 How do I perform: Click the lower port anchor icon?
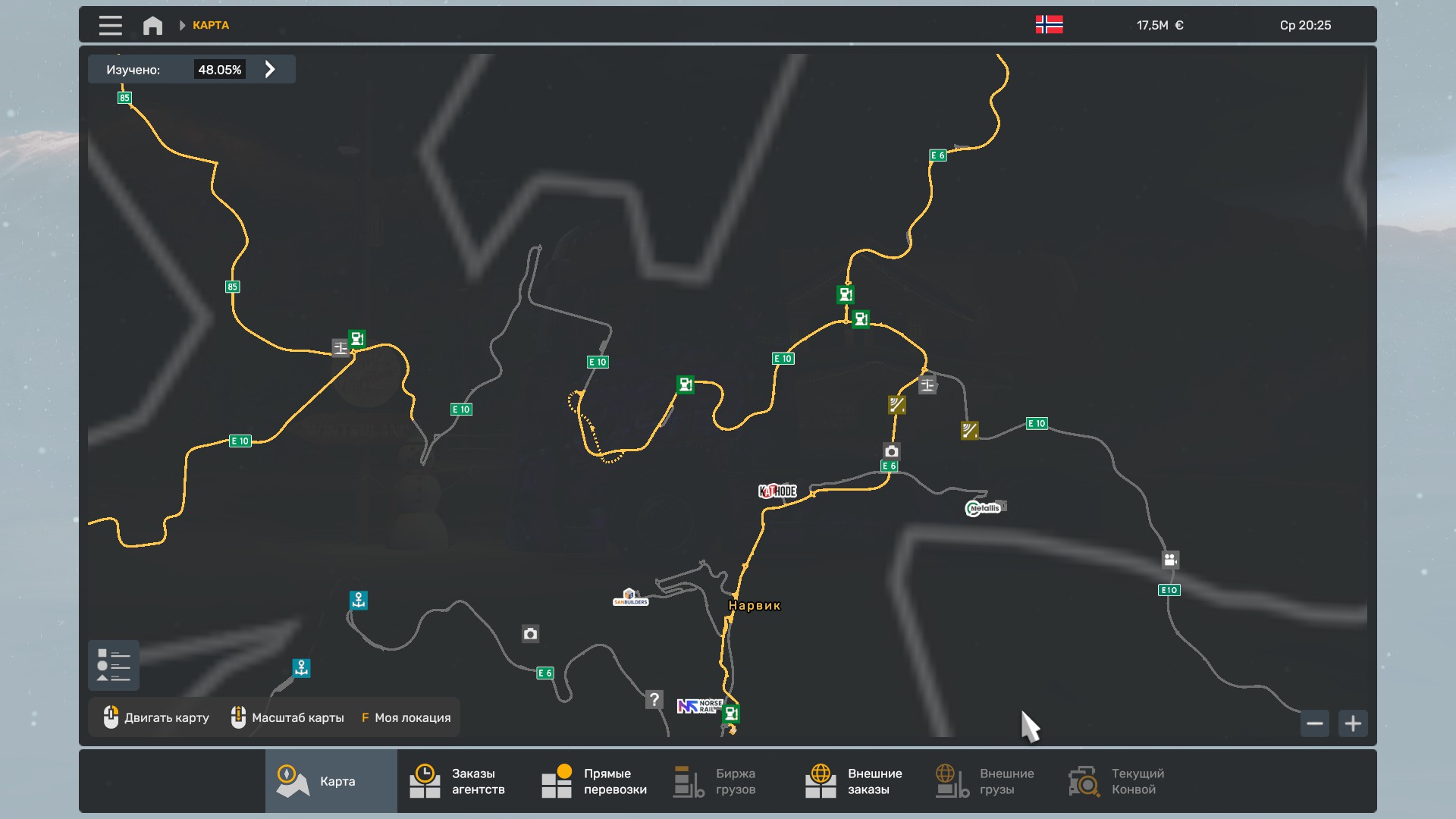pos(301,668)
